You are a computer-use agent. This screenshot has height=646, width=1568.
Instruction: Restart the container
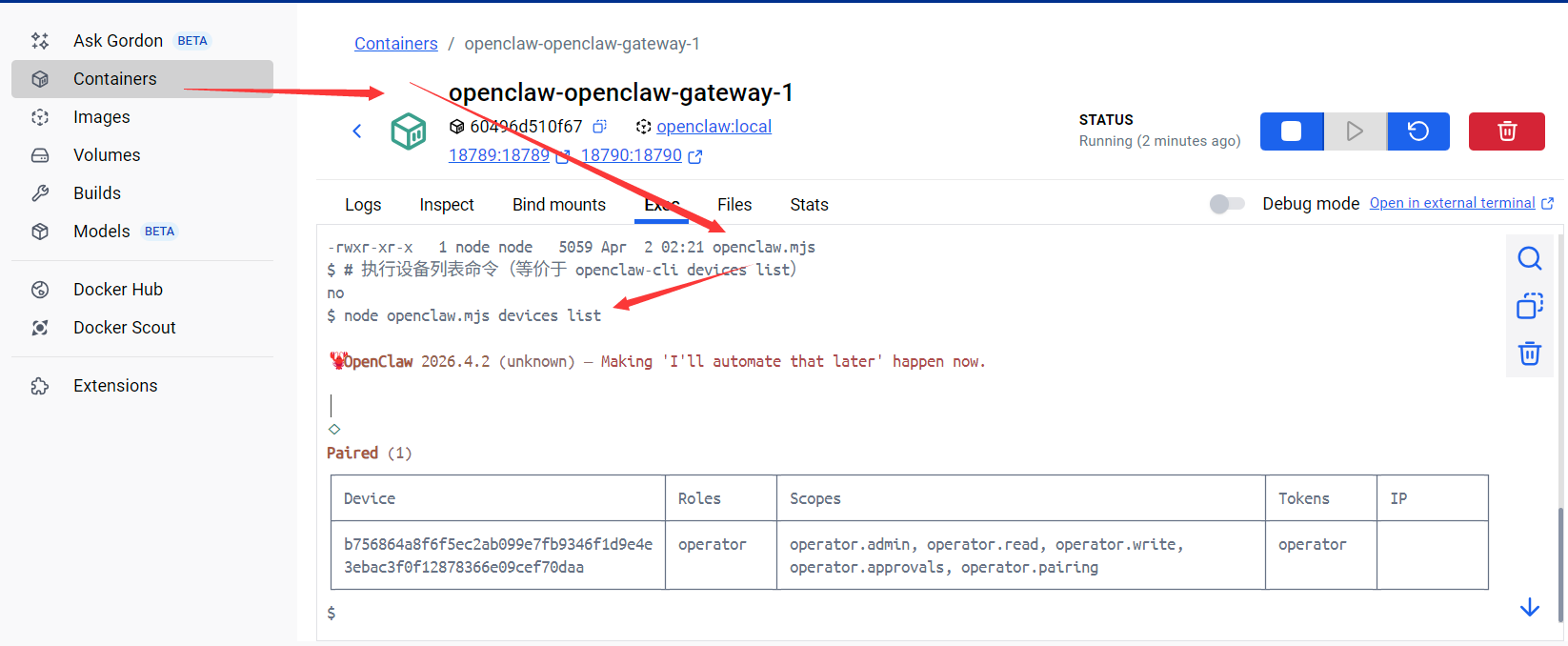[x=1418, y=131]
